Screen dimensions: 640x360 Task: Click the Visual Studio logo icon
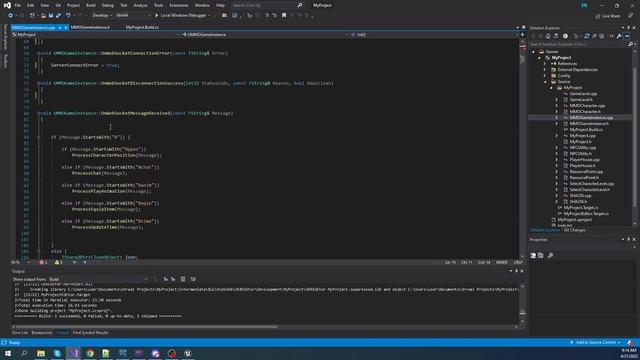[7, 5]
